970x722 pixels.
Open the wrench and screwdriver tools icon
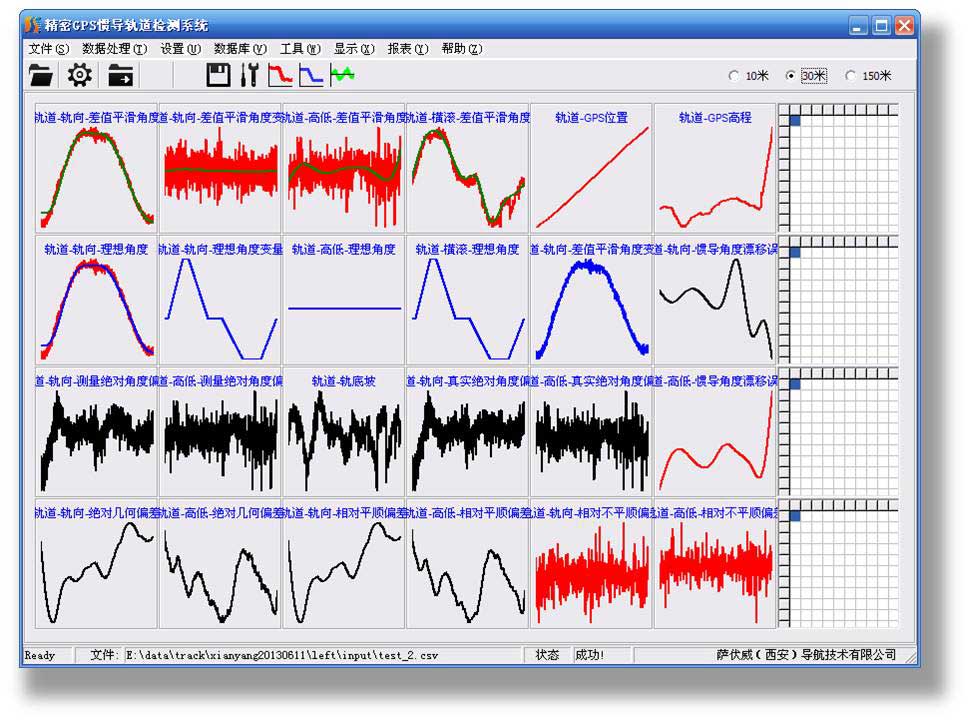249,75
